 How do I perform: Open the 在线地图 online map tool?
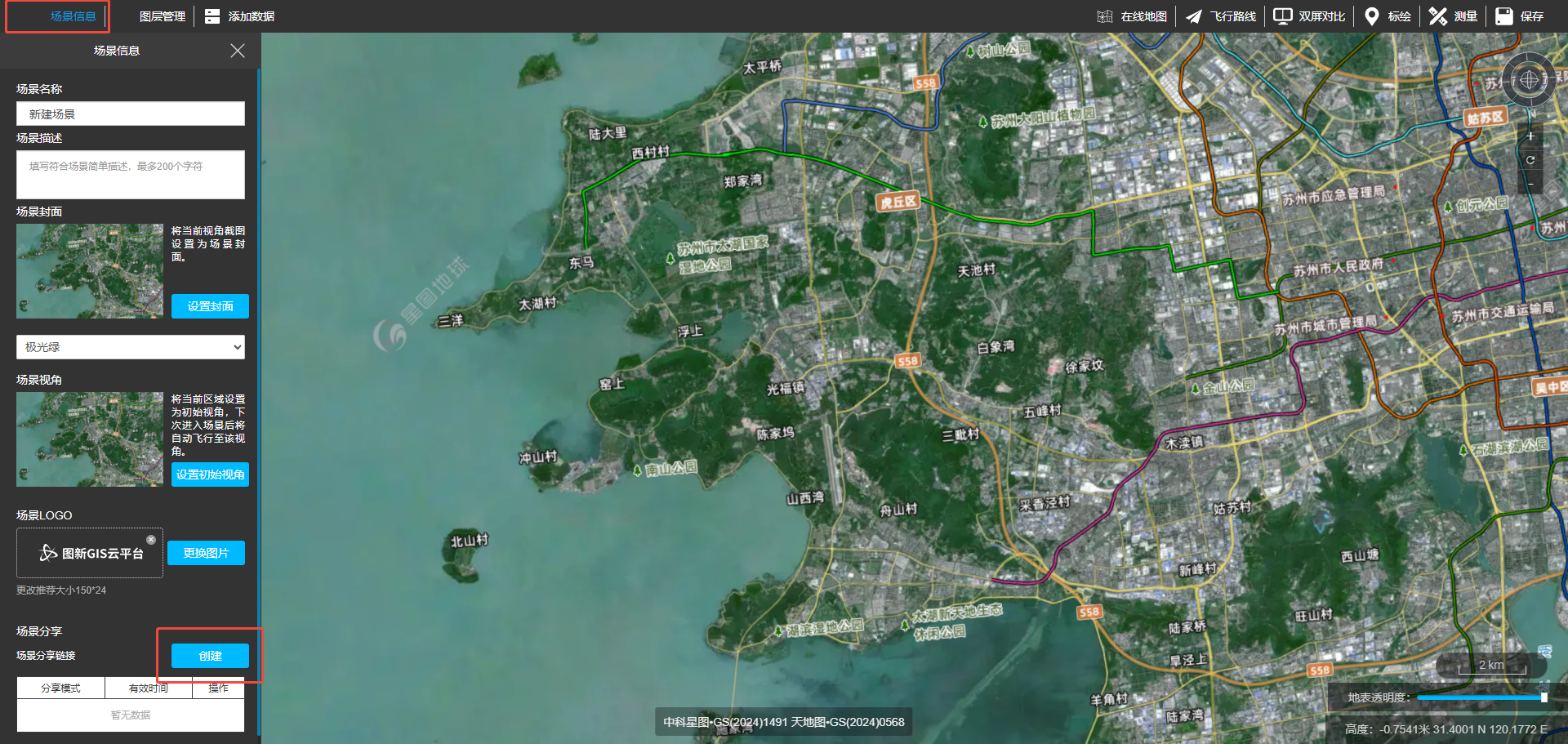pos(1132,16)
